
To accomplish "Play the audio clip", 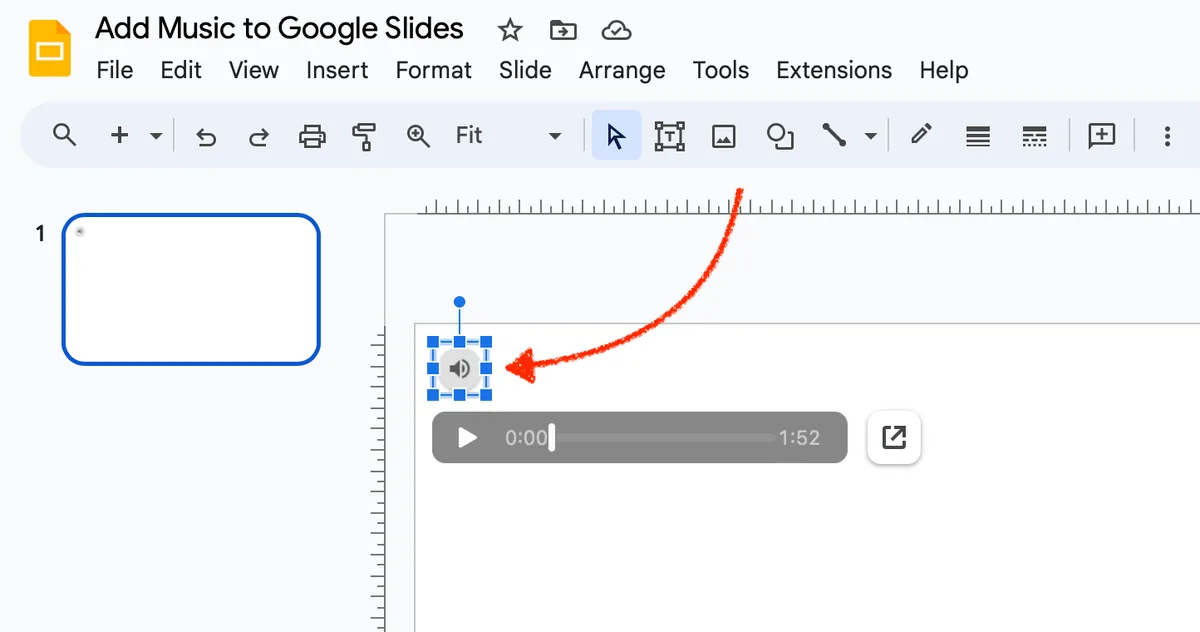I will pos(467,438).
